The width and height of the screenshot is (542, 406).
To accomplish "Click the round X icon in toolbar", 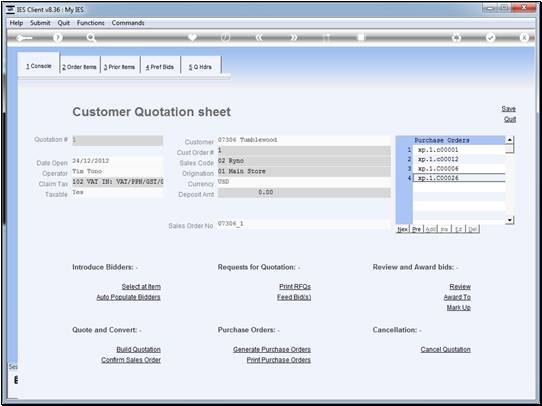I will [x=524, y=38].
